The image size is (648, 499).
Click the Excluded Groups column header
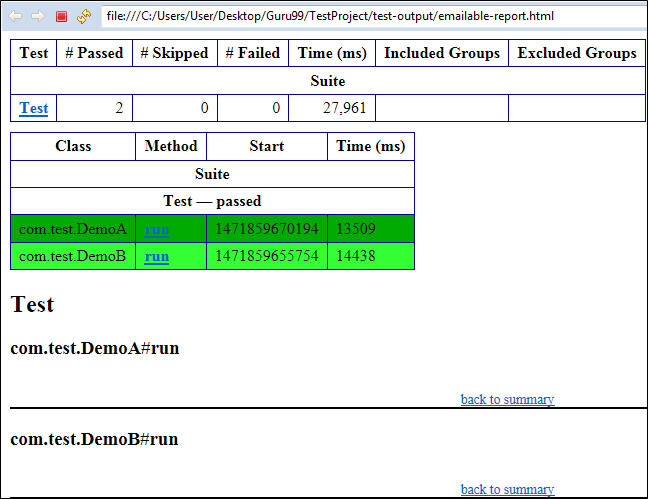pos(576,53)
